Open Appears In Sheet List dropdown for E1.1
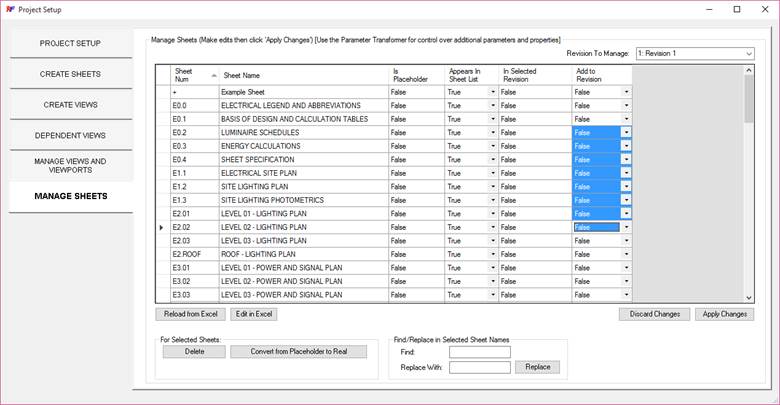The height and width of the screenshot is (405, 780). tap(492, 173)
